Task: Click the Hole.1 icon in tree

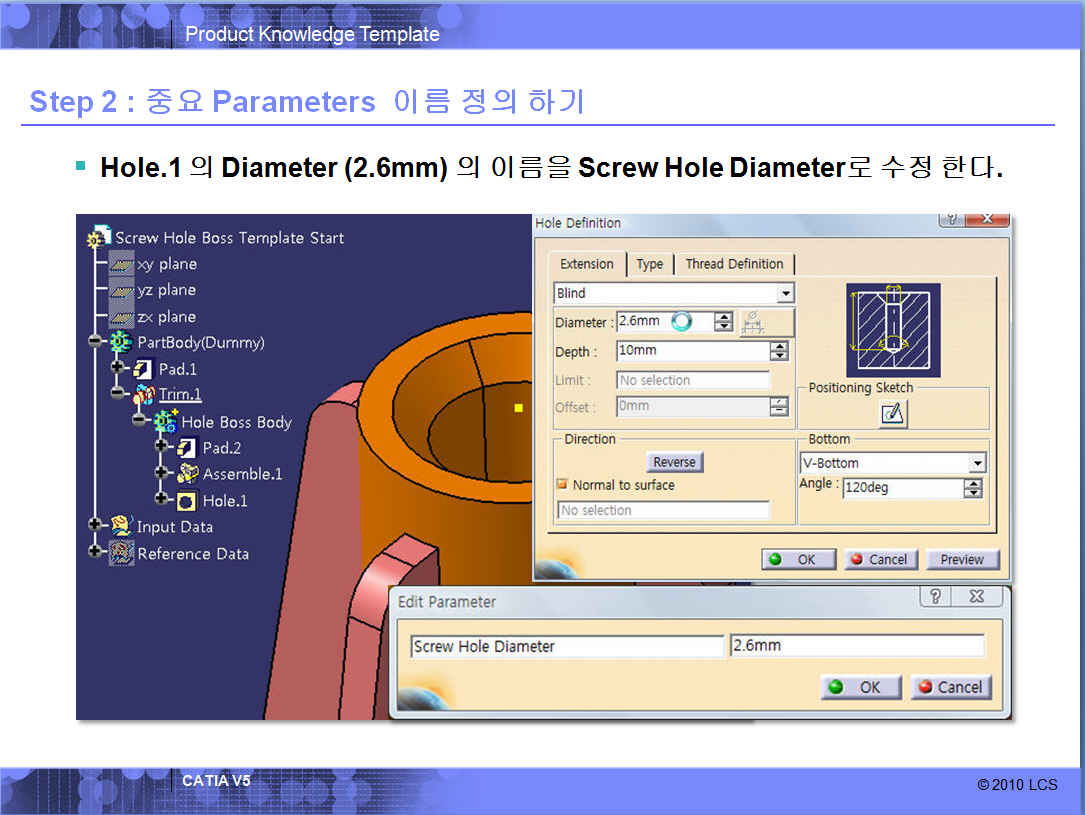Action: coord(186,501)
